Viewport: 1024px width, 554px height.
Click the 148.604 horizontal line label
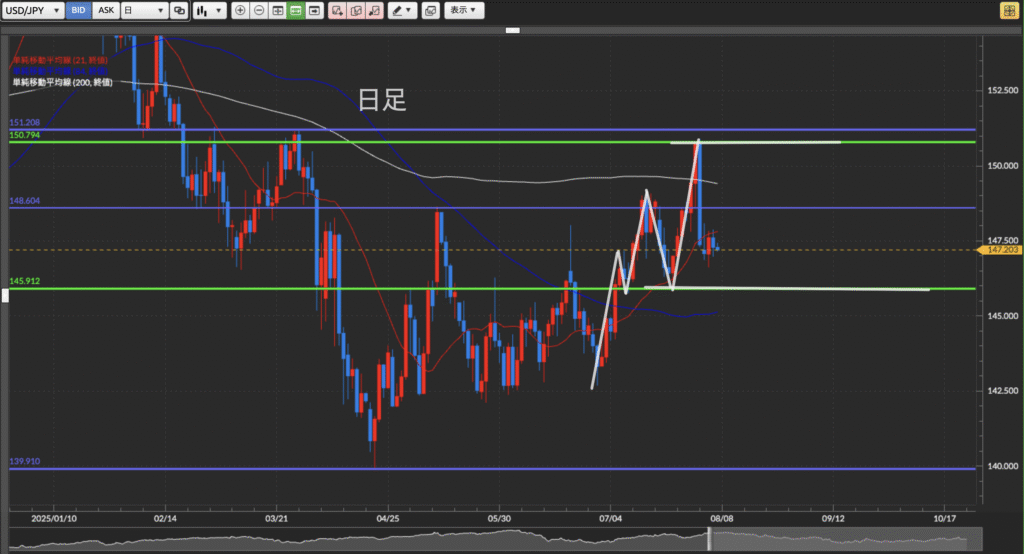[x=25, y=201]
